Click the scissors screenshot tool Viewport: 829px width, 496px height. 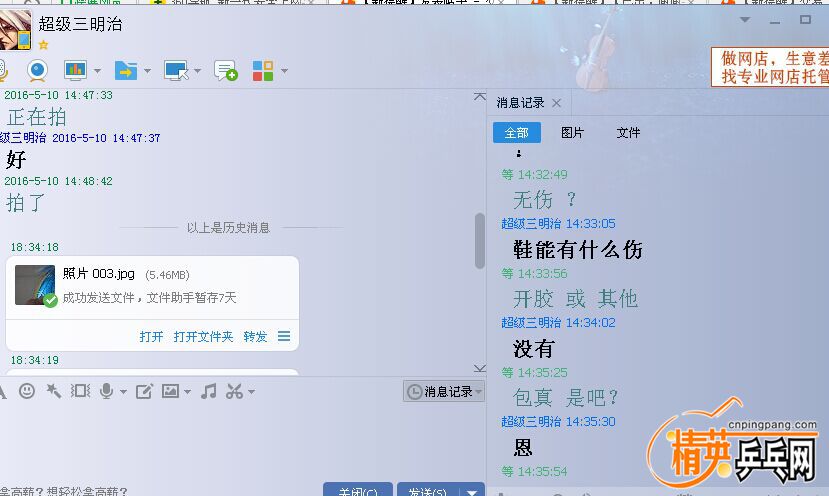pyautogui.click(x=234, y=391)
